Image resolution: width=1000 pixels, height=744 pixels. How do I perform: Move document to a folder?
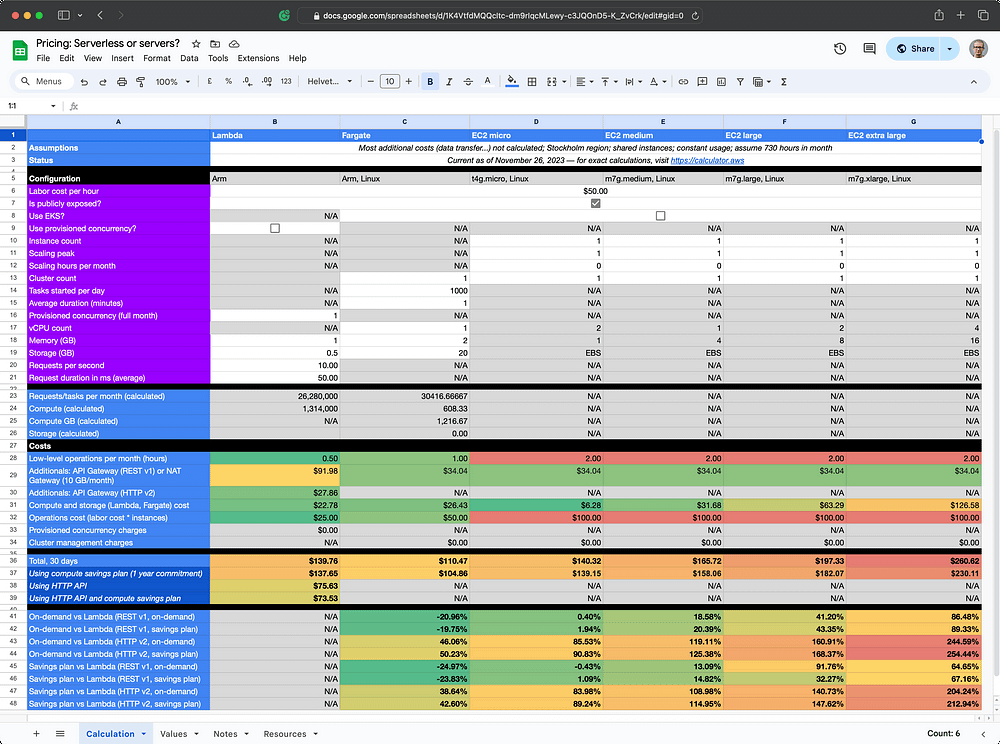click(x=215, y=44)
